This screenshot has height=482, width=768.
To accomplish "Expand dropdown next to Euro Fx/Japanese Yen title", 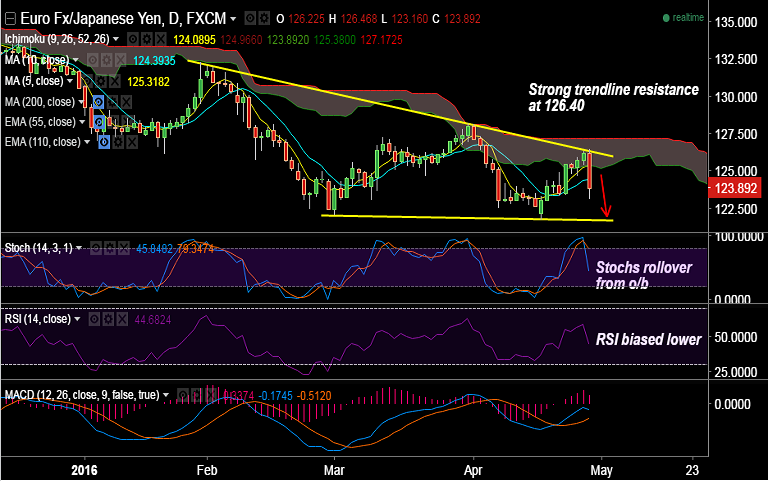I will pyautogui.click(x=234, y=19).
